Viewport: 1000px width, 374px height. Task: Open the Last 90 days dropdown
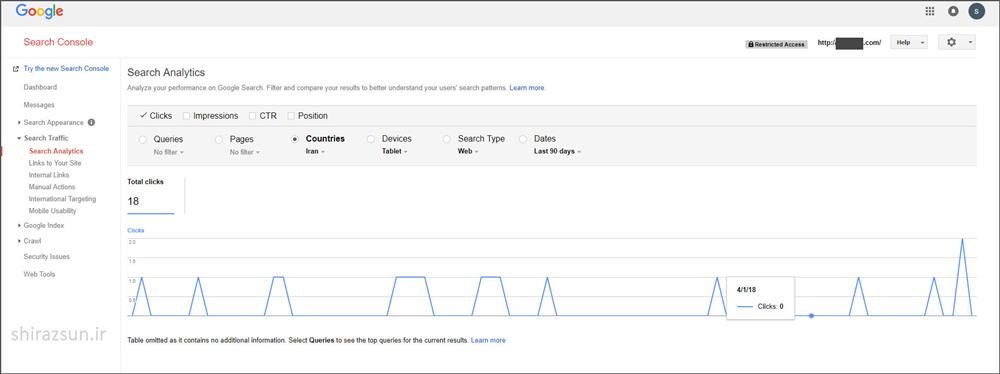[557, 152]
